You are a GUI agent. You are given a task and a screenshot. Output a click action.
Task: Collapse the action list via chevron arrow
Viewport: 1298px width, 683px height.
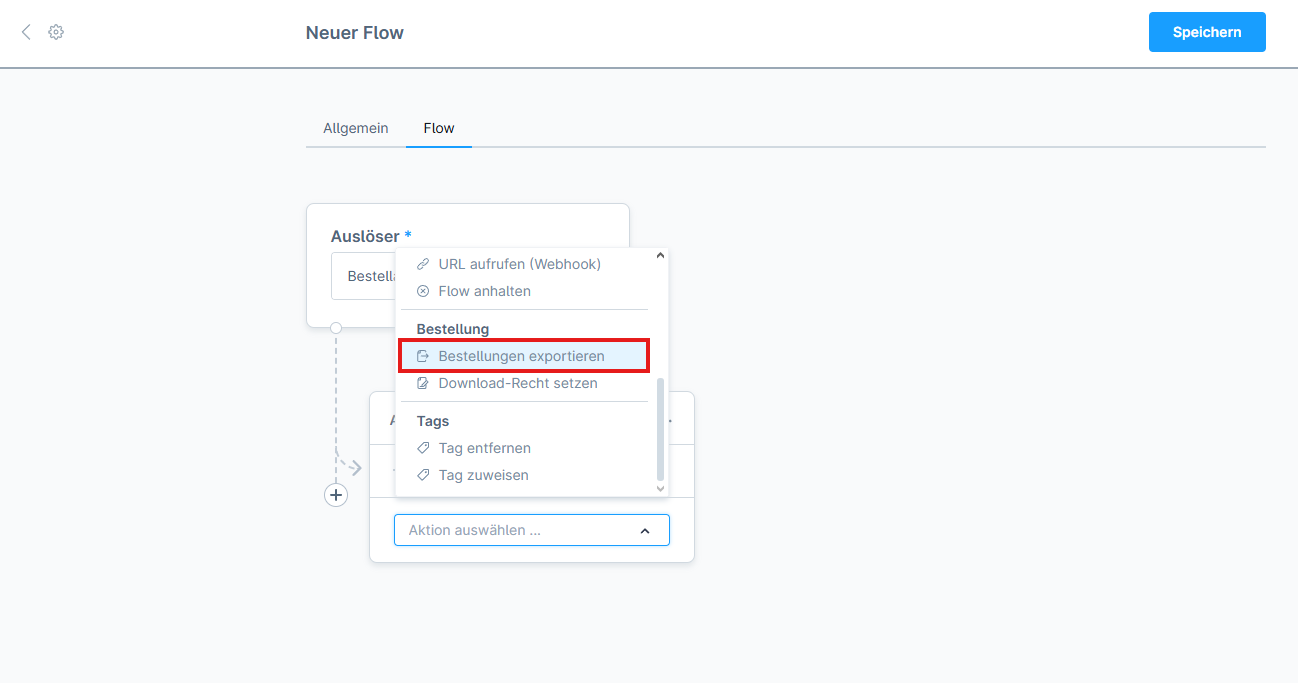[x=645, y=531]
